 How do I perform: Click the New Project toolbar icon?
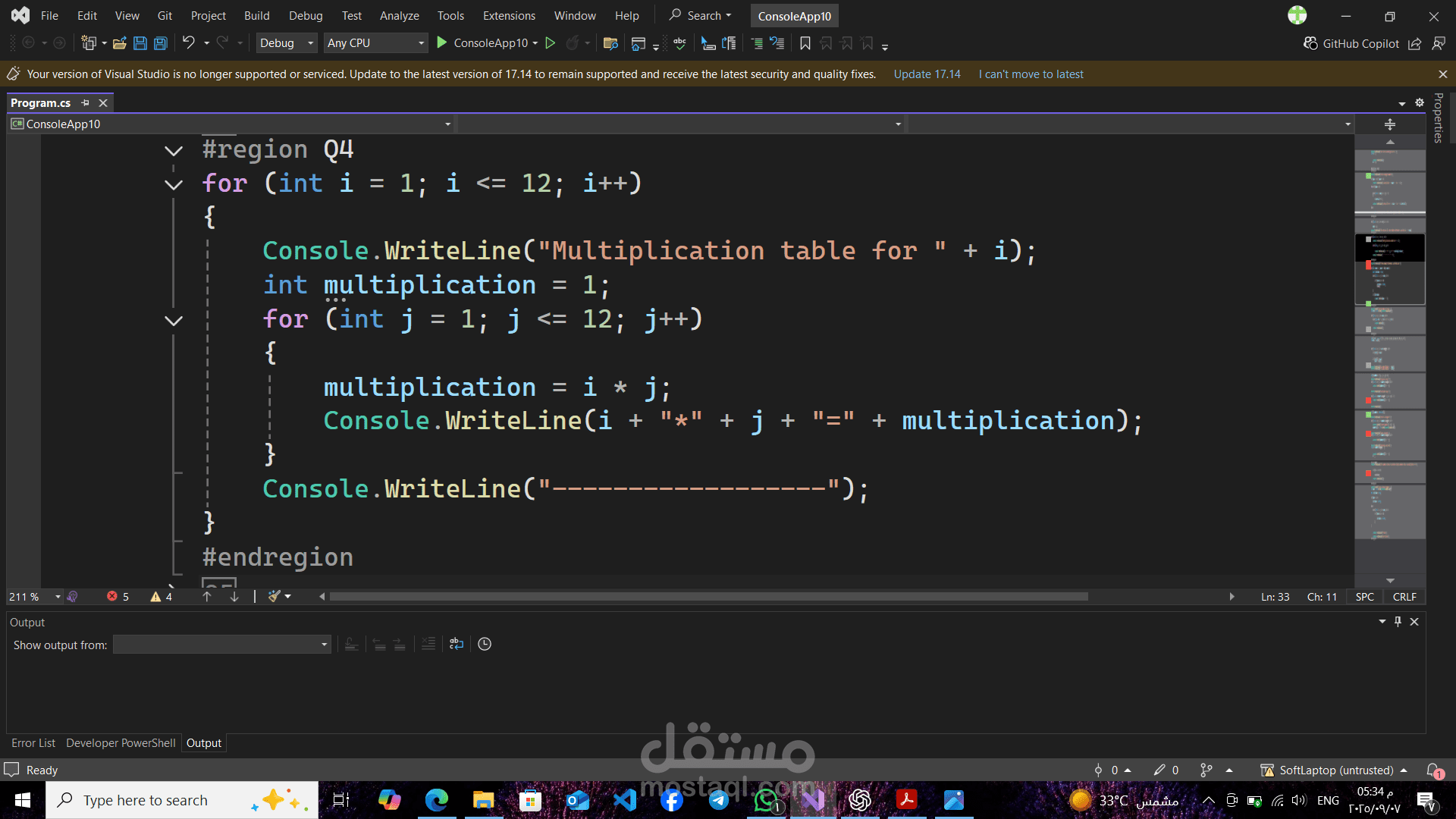pos(89,43)
